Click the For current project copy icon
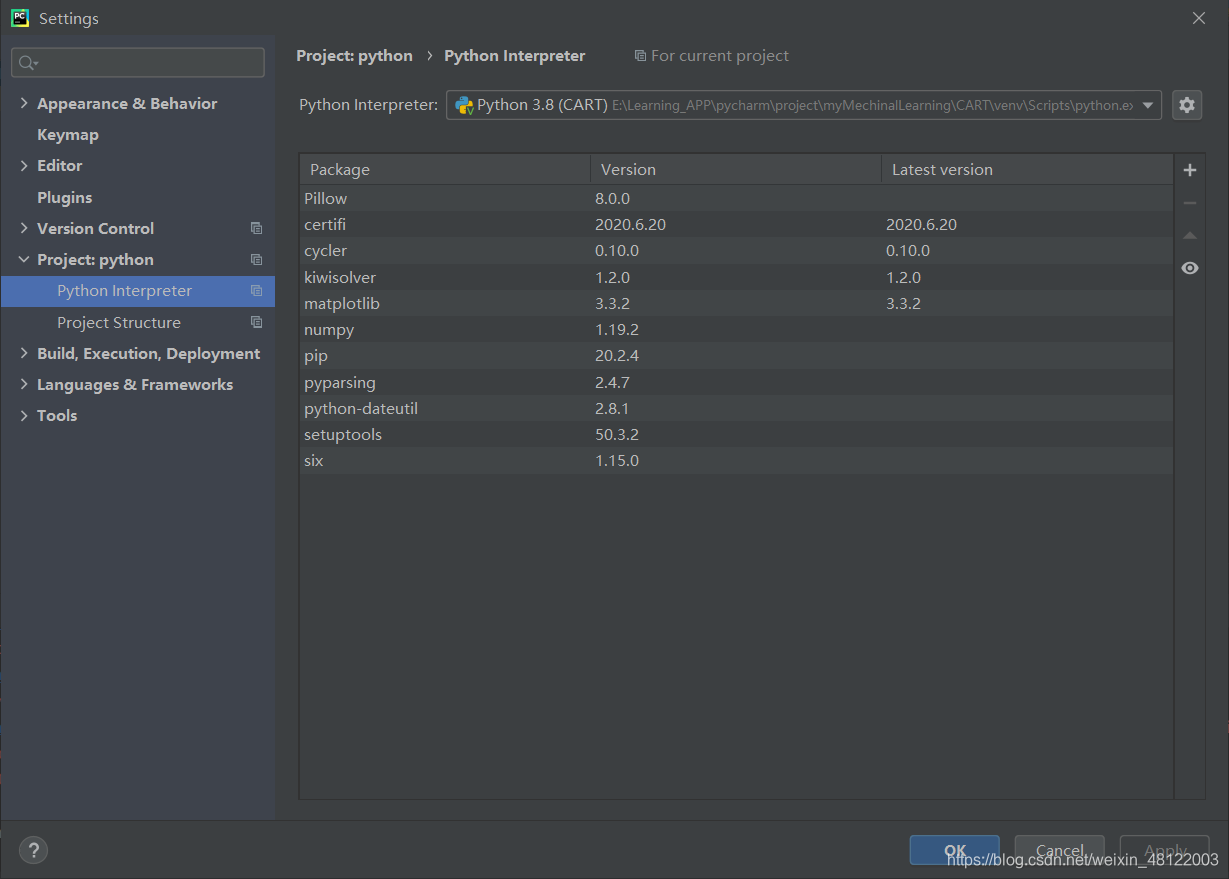The image size is (1229, 879). click(x=640, y=56)
